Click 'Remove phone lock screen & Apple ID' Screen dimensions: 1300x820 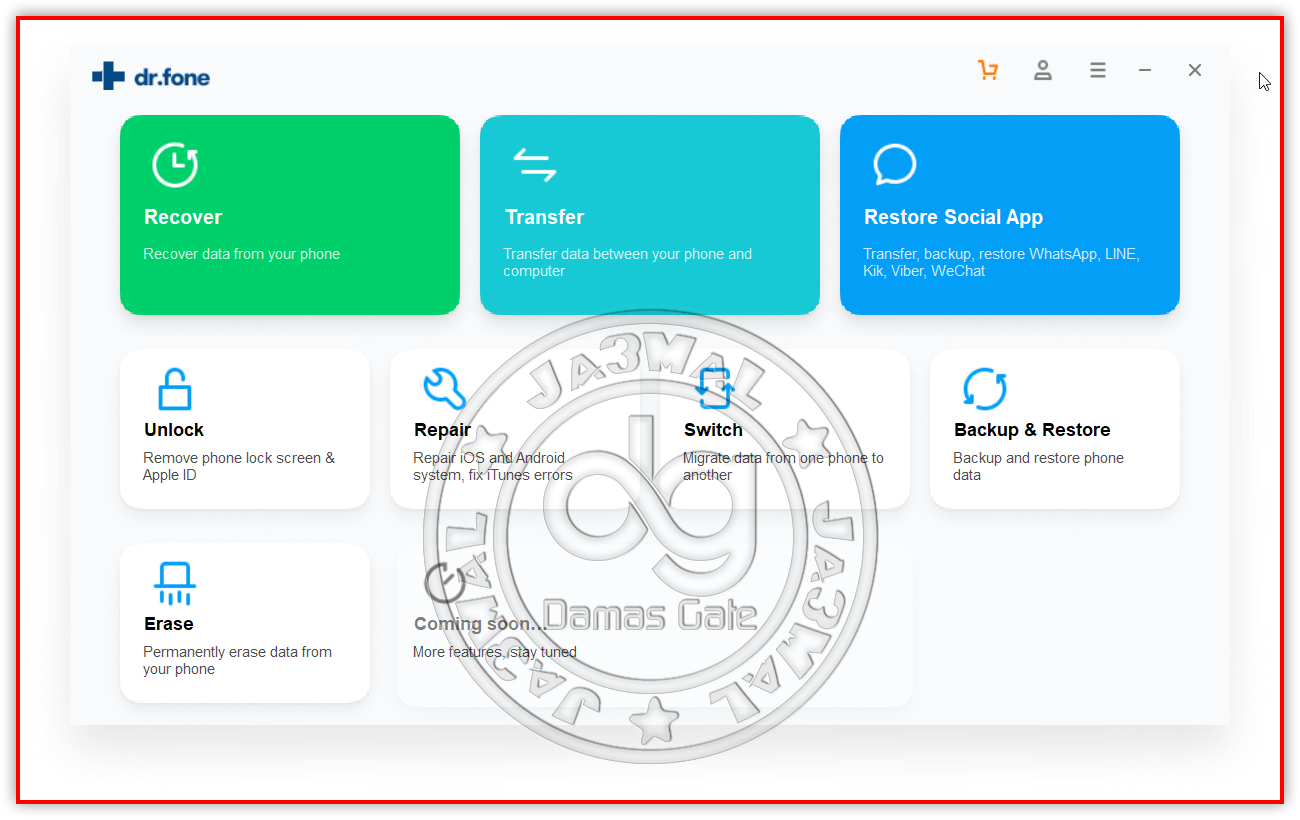pos(239,466)
